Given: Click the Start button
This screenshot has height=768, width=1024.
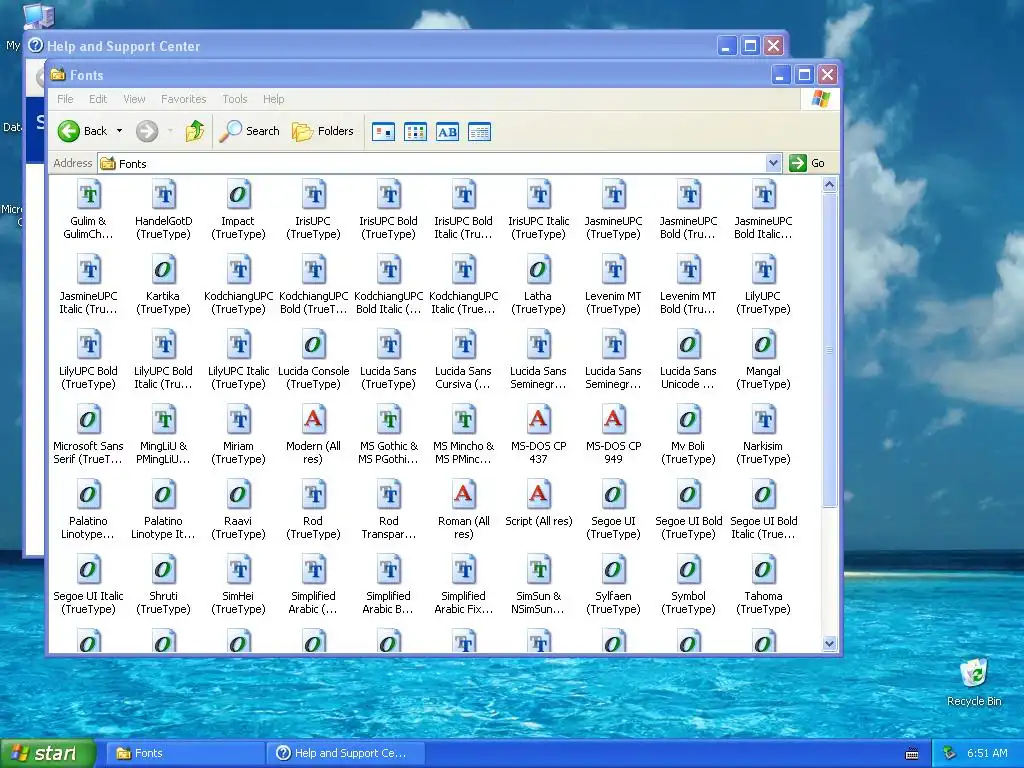Looking at the screenshot, I should click(48, 754).
